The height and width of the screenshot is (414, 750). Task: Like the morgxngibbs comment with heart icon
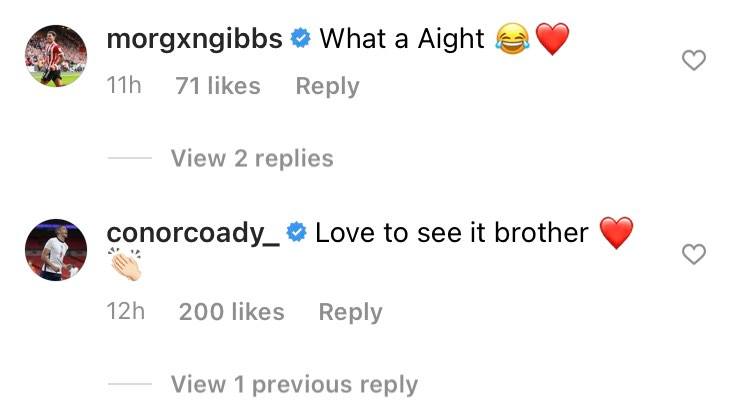tap(694, 60)
